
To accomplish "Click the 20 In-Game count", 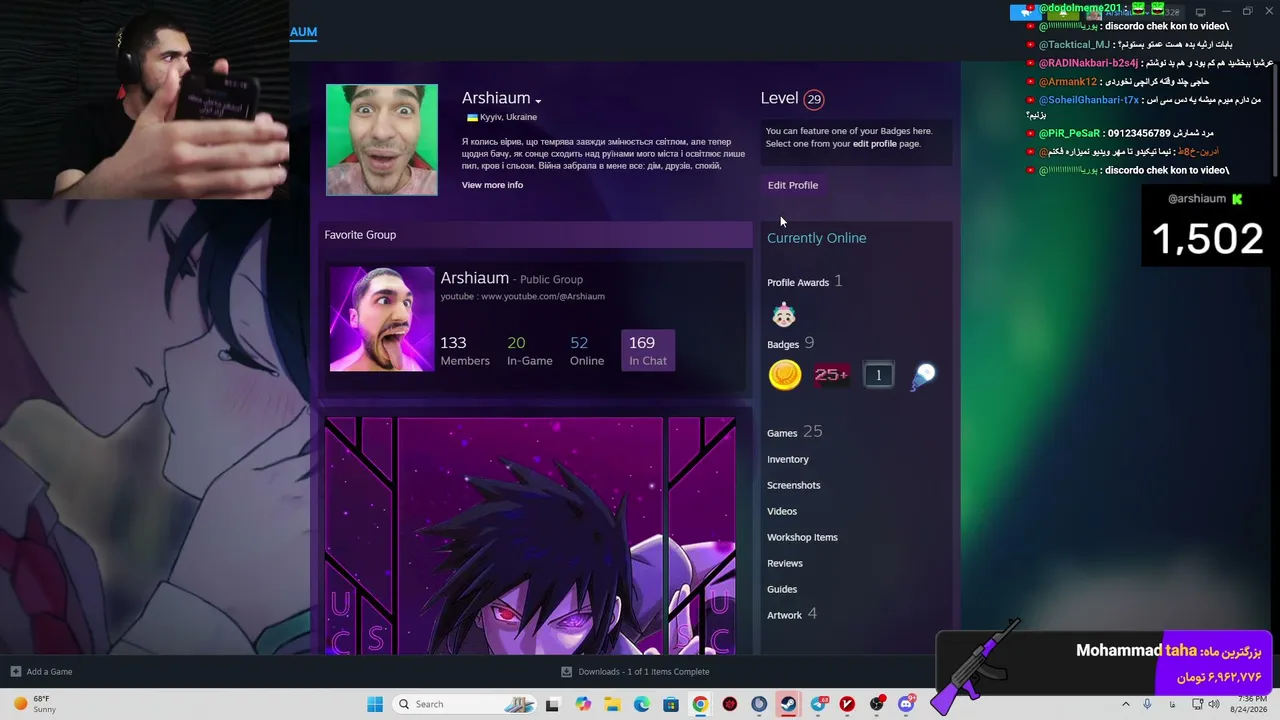I will 530,350.
